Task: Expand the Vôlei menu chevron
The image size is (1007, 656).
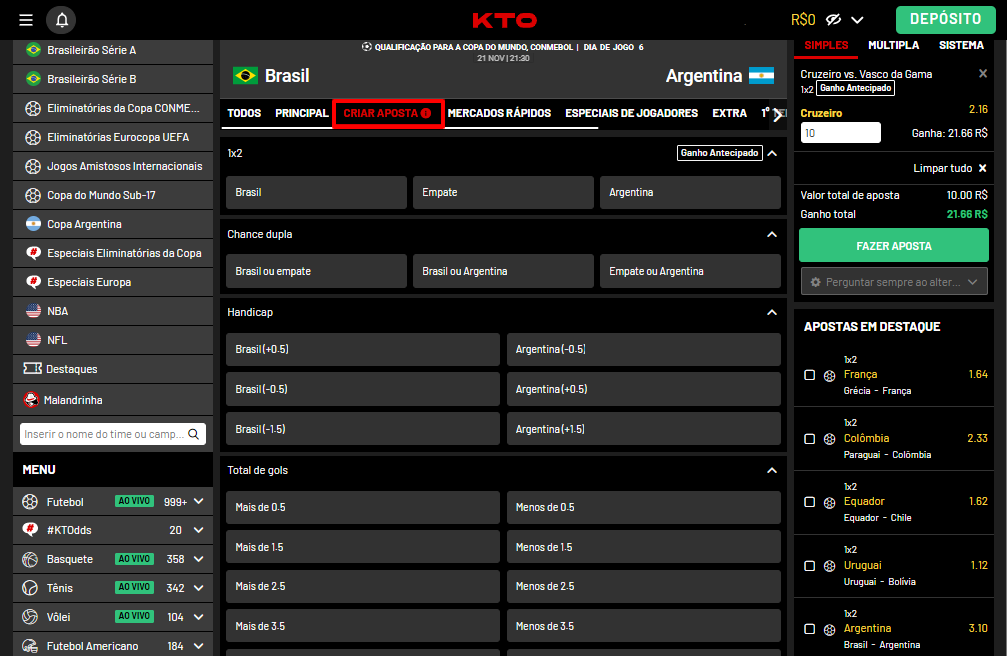Action: (x=198, y=617)
